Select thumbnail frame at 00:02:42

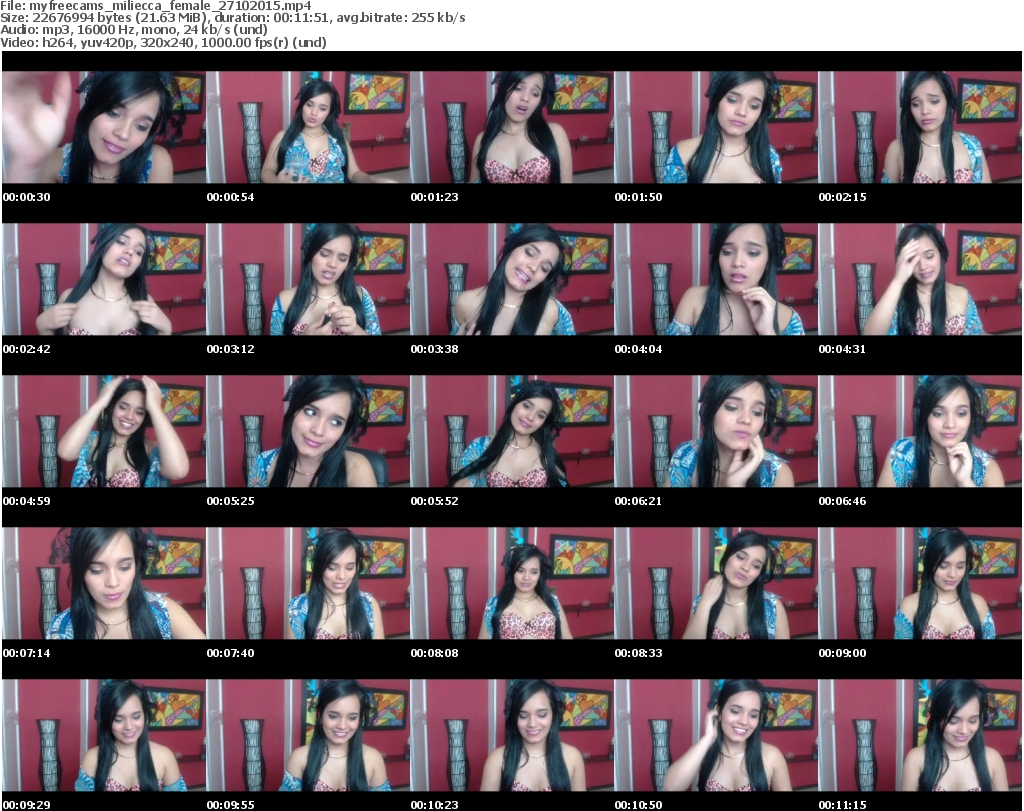pyautogui.click(x=104, y=279)
